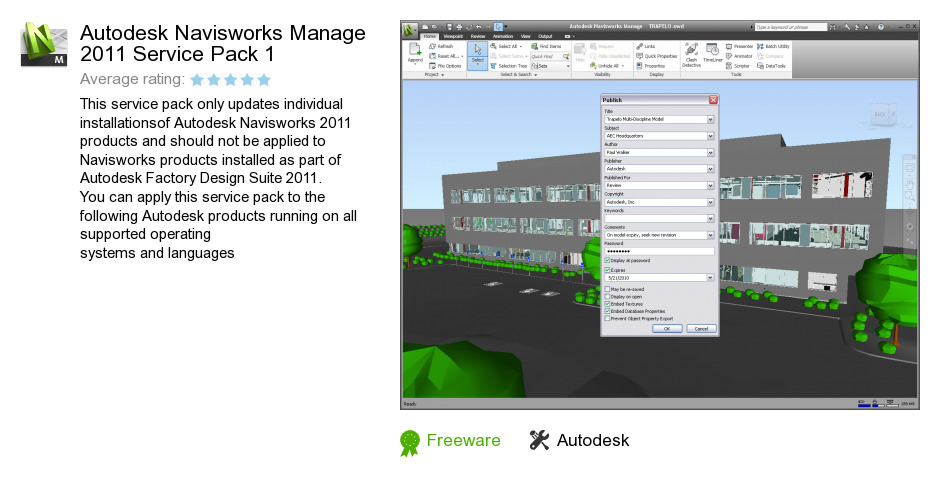Open the Title dropdown in Publish dialog
The image size is (940, 487).
(710, 119)
